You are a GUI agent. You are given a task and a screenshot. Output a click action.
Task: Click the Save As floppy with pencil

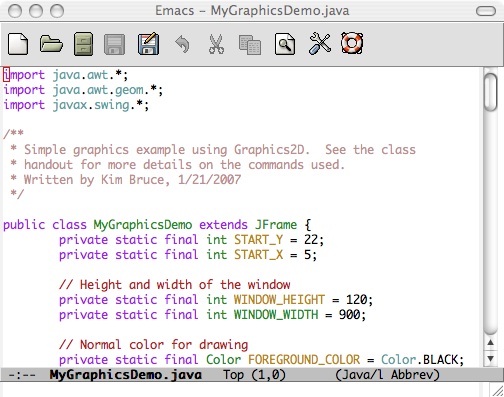(149, 43)
